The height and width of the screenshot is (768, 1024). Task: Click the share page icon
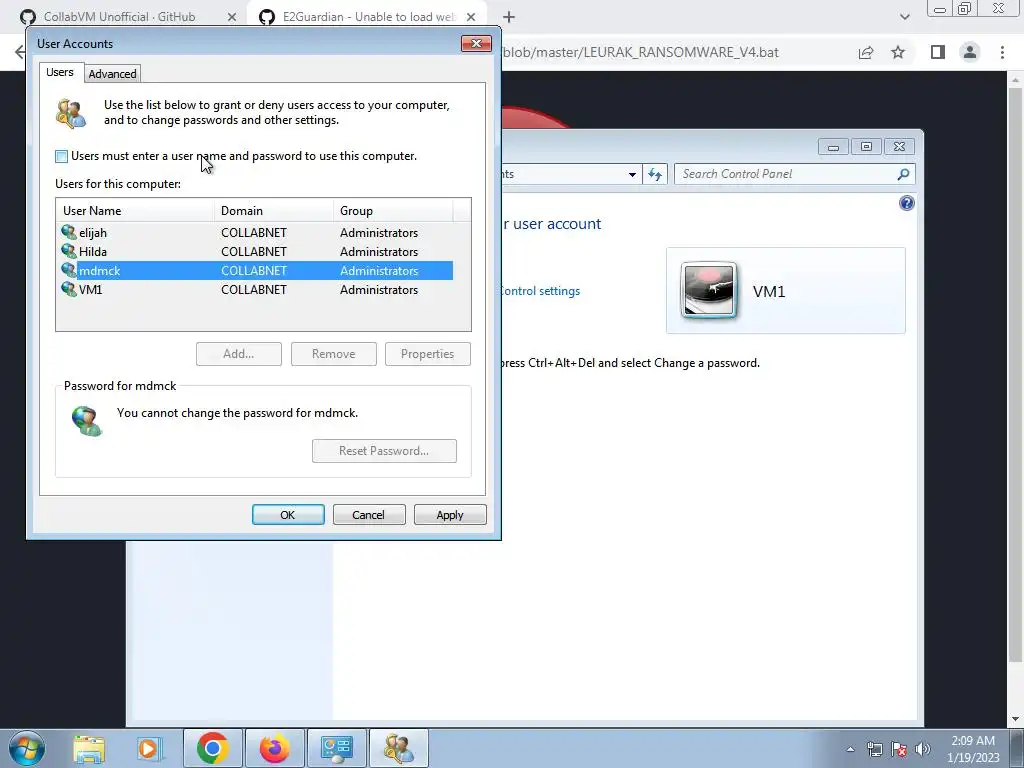tap(866, 52)
